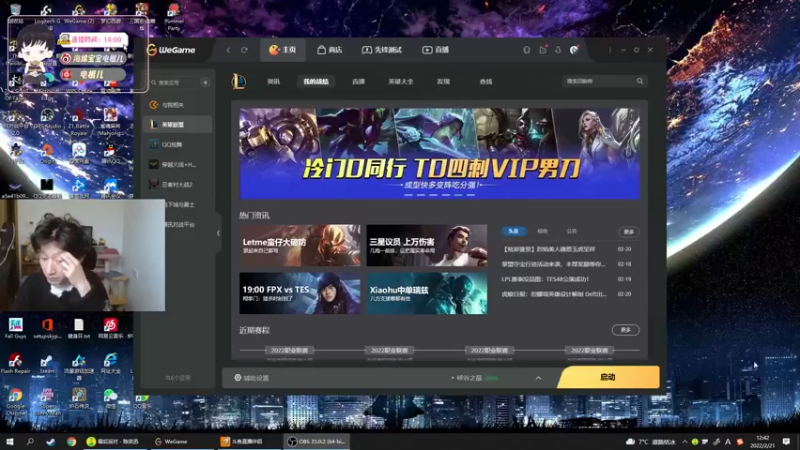This screenshot has height=450, width=800.
Task: Select 忍者村大战2 in the sidebar
Action: pyautogui.click(x=178, y=184)
